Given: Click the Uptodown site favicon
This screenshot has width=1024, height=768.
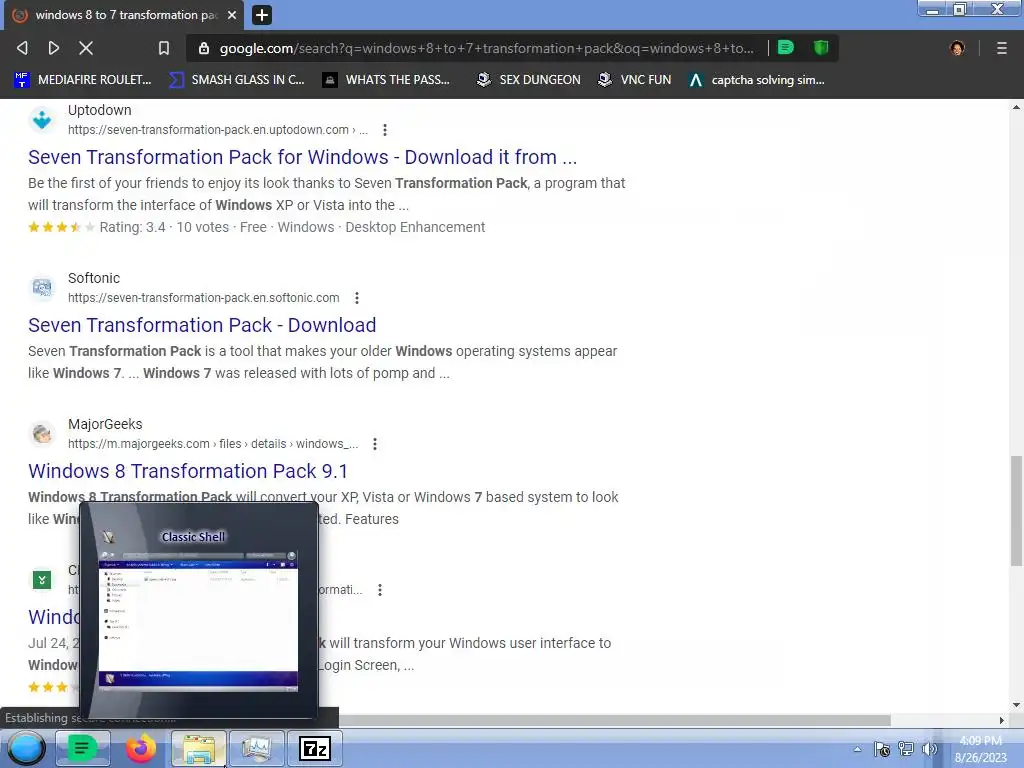Looking at the screenshot, I should tap(42, 120).
